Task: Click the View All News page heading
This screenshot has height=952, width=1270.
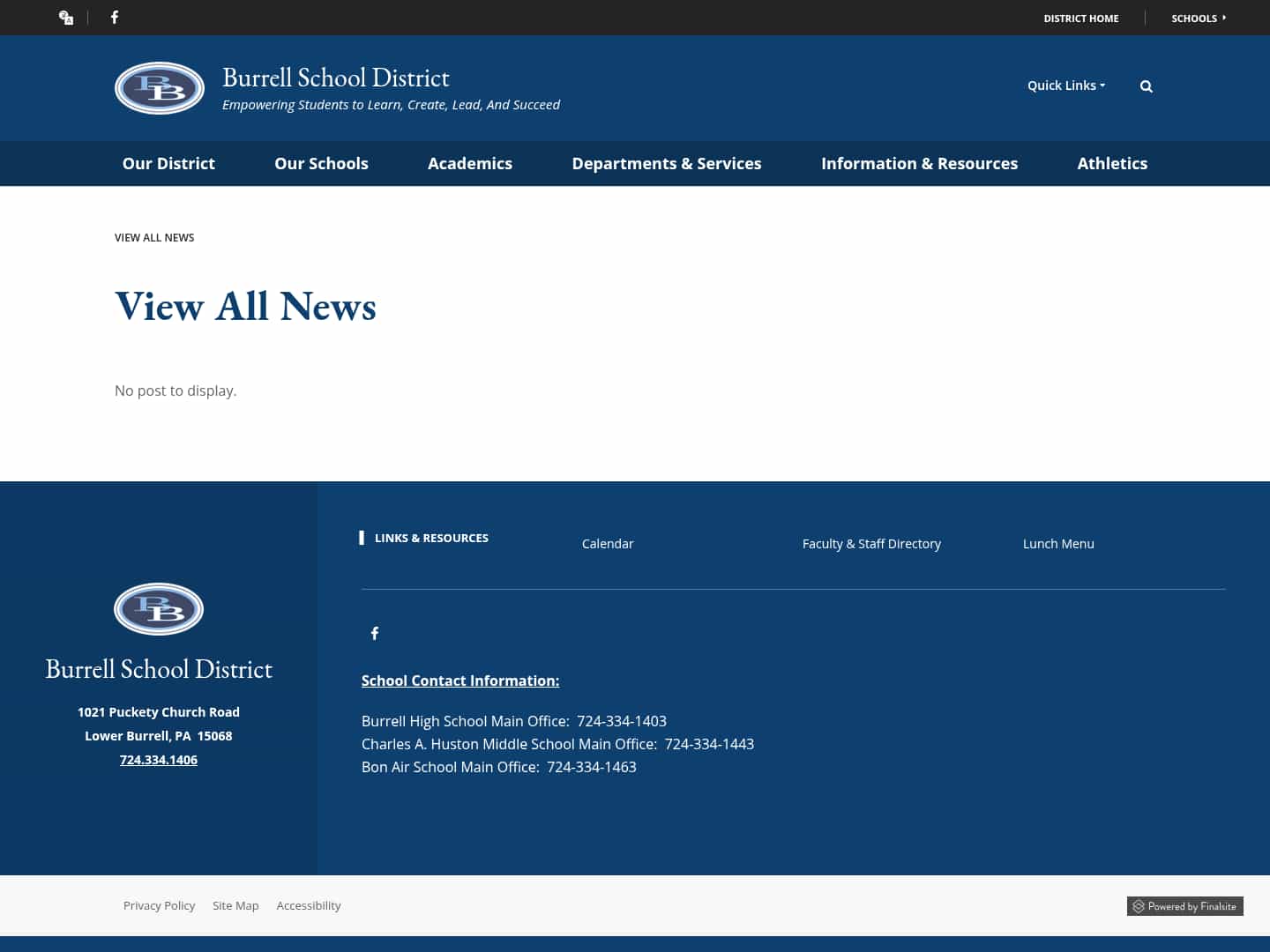Action: (246, 307)
